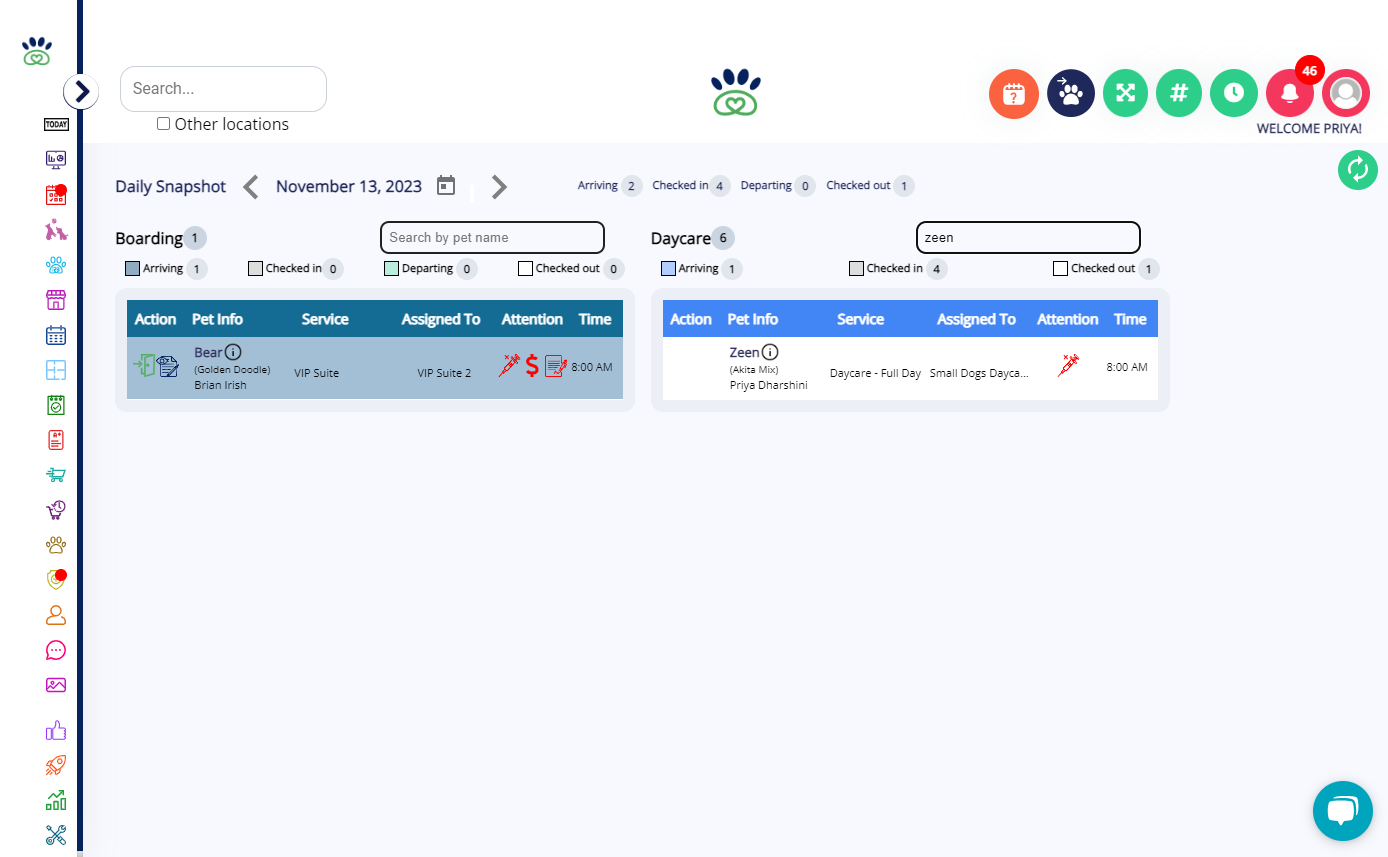The height and width of the screenshot is (857, 1388).
Task: Open the light-blue floor plan sidebar icon
Action: click(56, 370)
